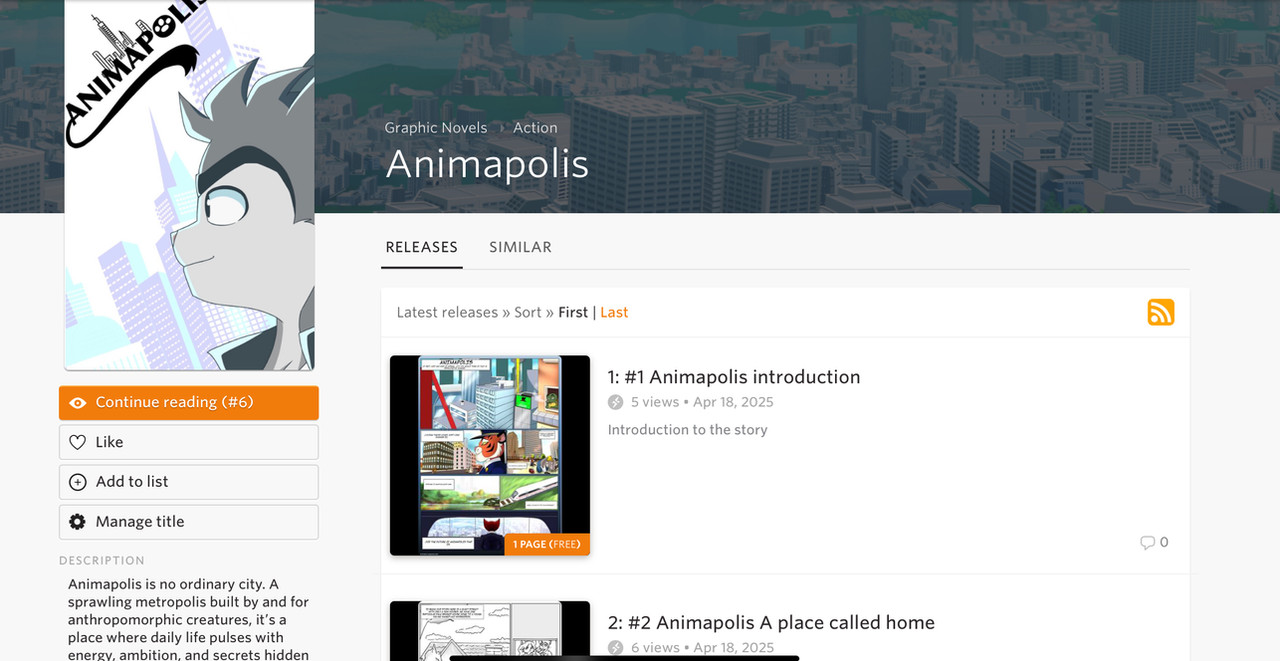
Task: Click the comment bubble icon for release #1
Action: 1147,543
